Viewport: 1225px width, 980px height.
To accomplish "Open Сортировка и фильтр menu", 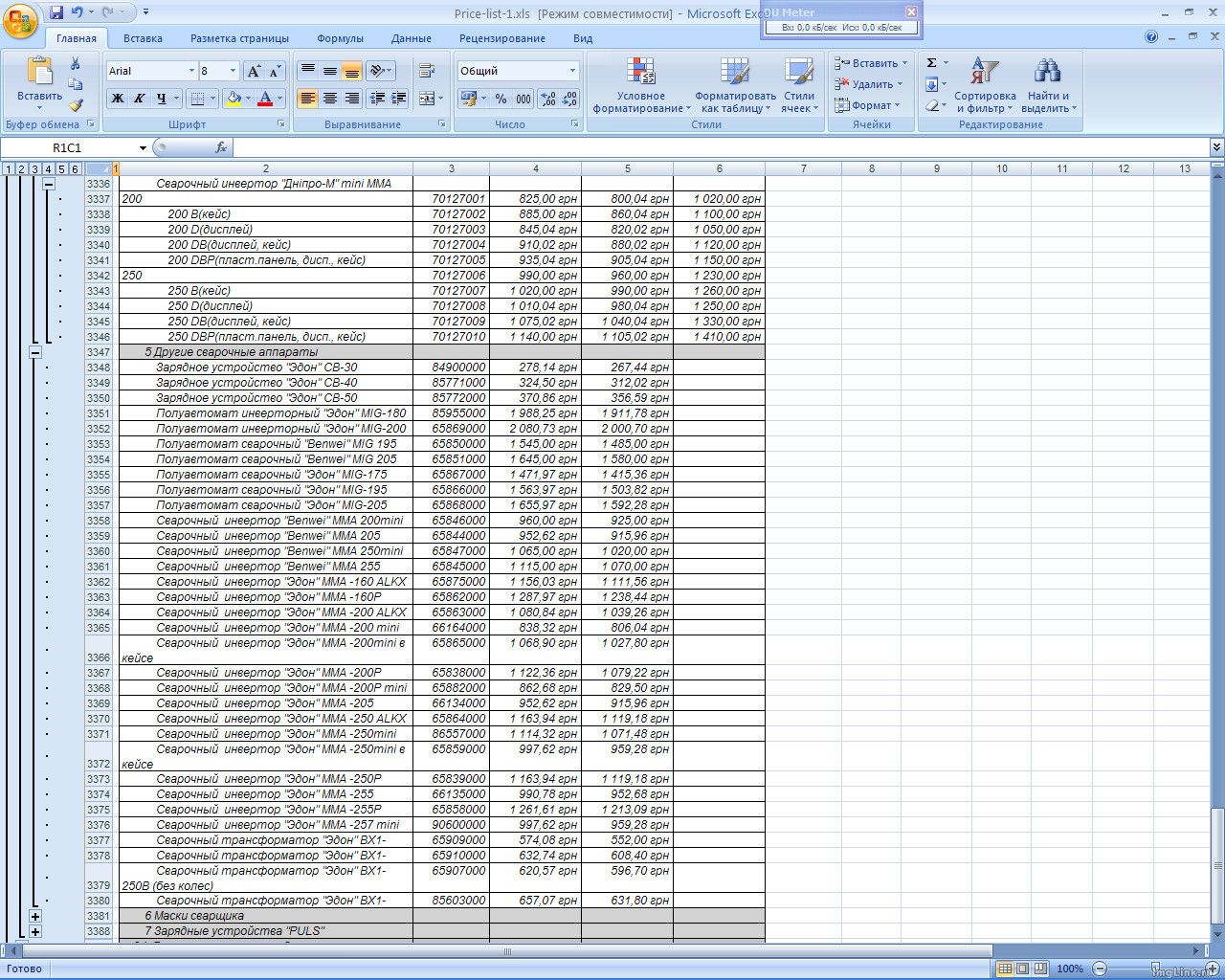I will [985, 84].
